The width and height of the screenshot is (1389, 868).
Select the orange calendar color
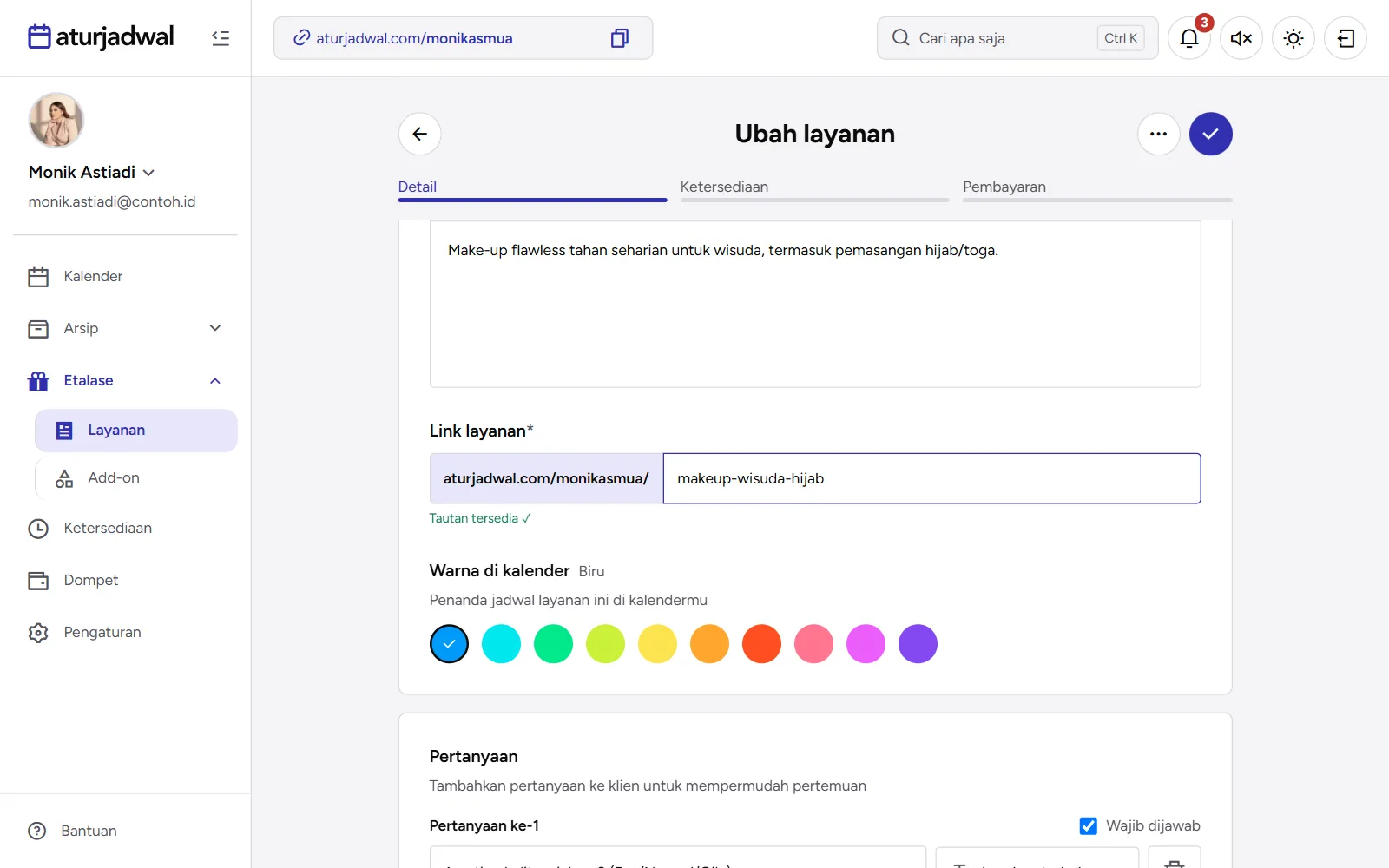(709, 644)
